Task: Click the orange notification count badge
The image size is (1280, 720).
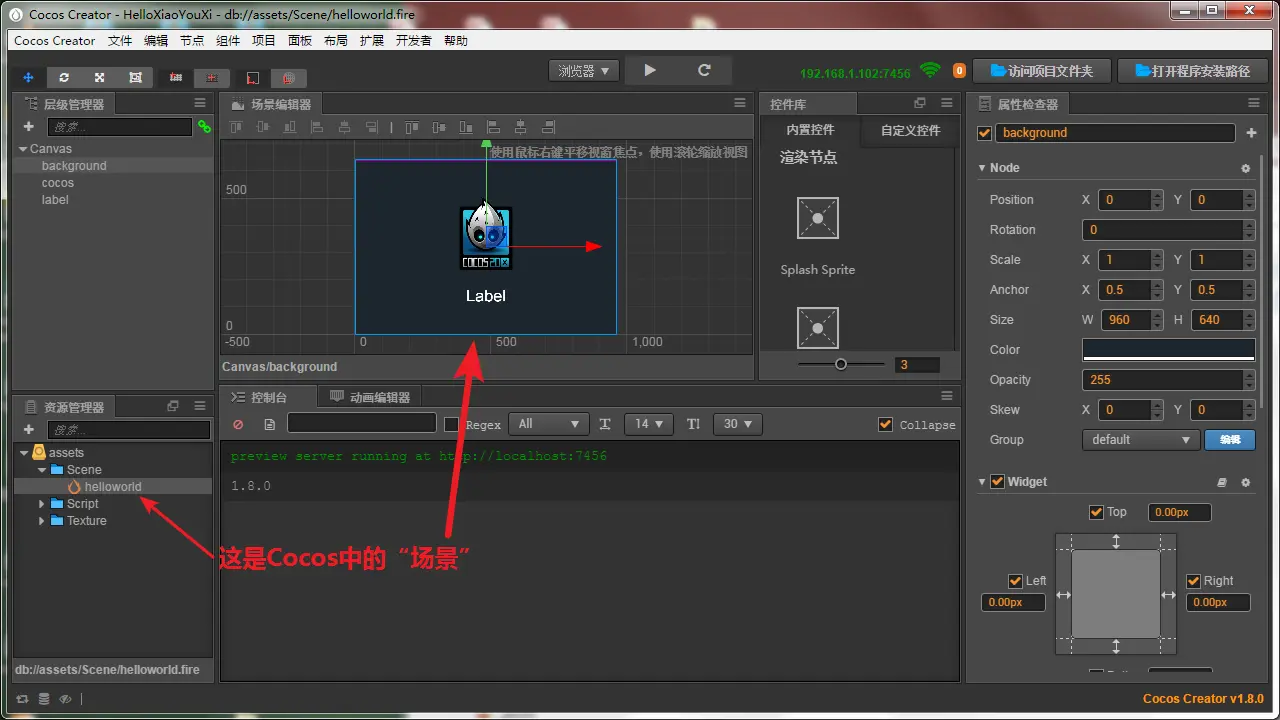Action: pyautogui.click(x=959, y=71)
